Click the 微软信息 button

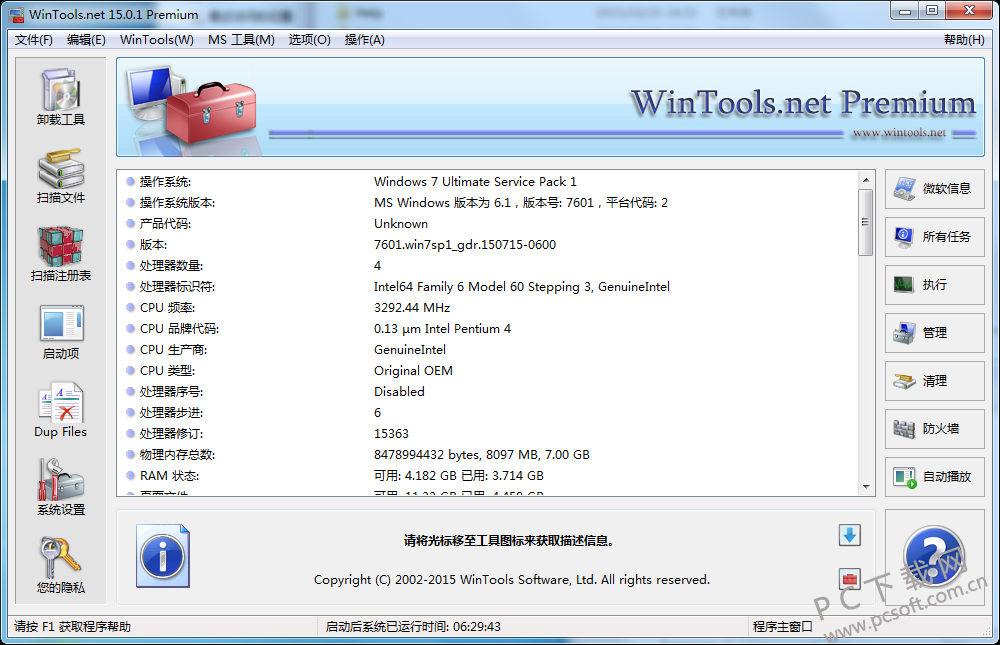934,189
